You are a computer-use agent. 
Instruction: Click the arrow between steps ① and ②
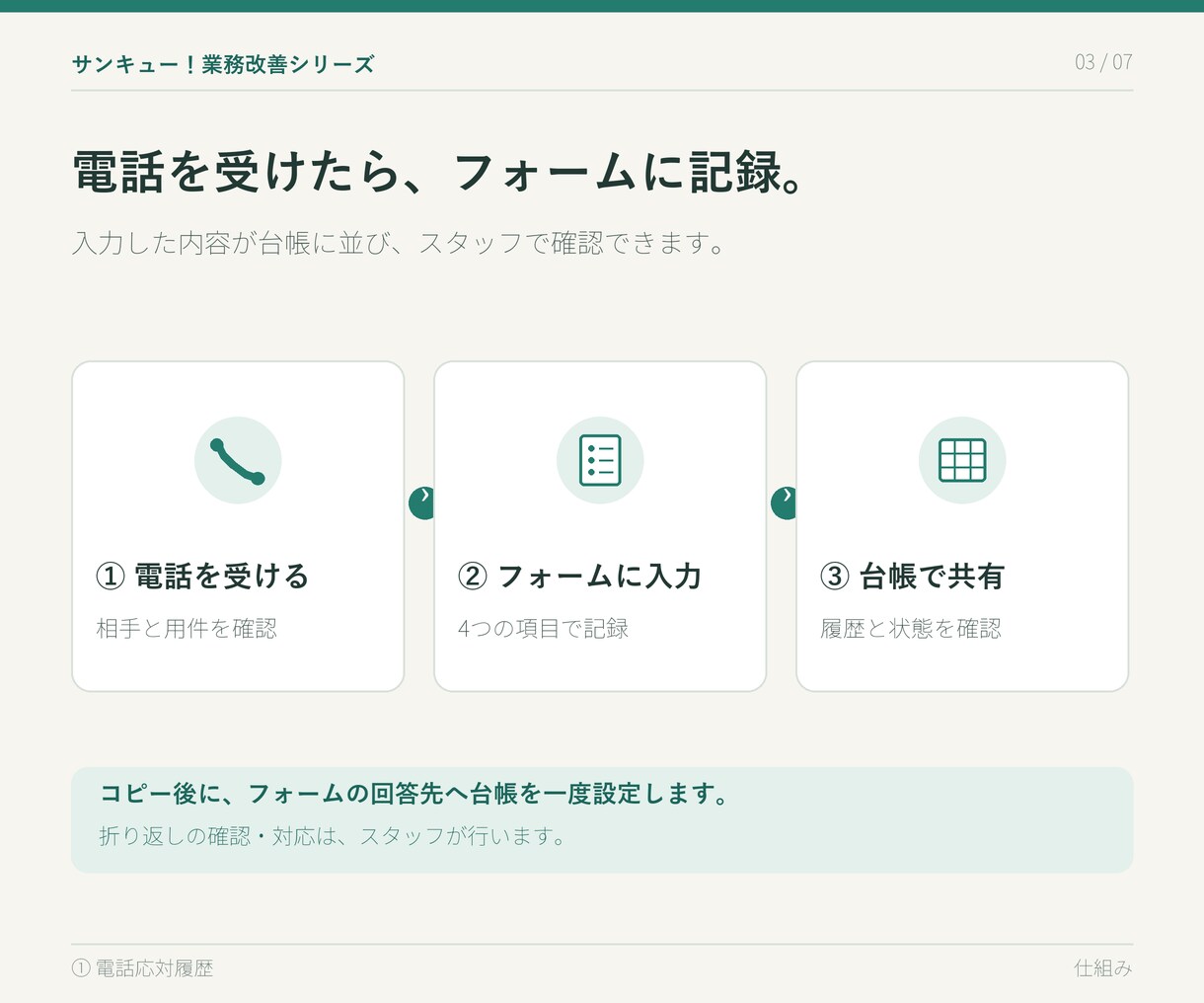tap(421, 502)
